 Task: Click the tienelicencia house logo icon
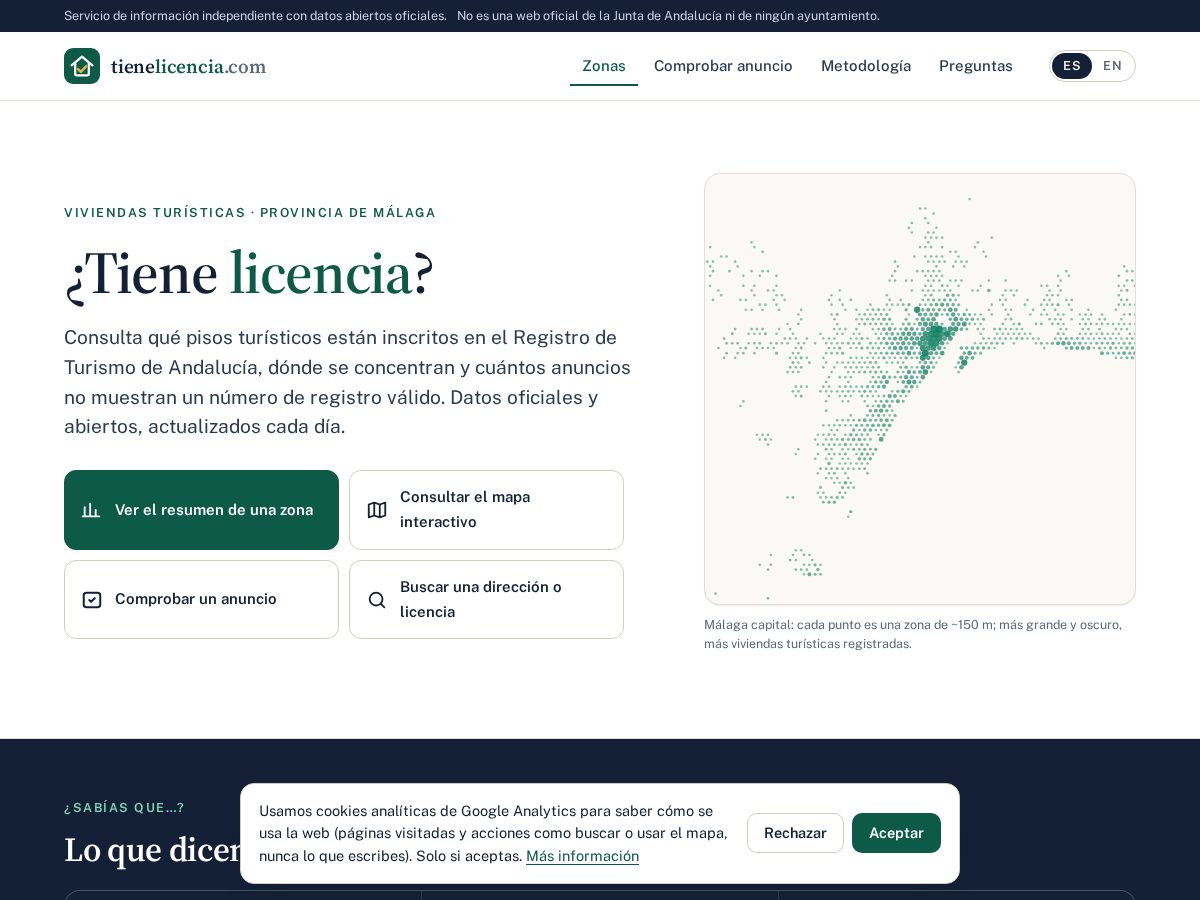click(x=82, y=66)
